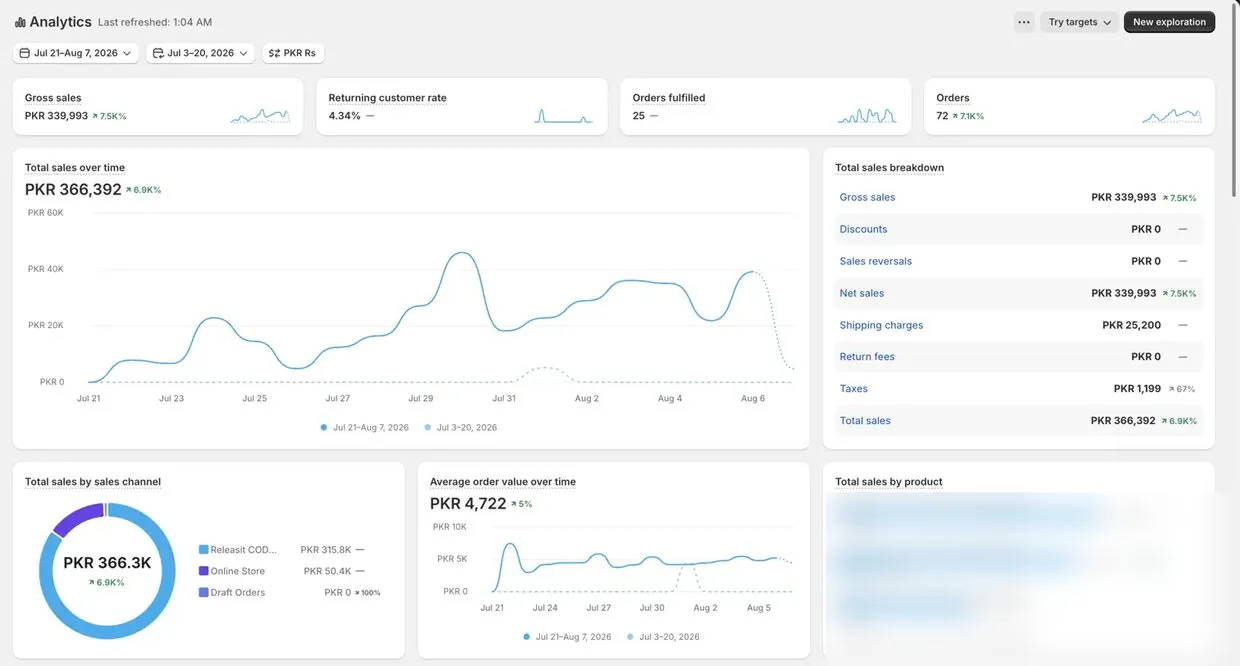
Task: Click the New exploration button
Action: click(x=1169, y=22)
